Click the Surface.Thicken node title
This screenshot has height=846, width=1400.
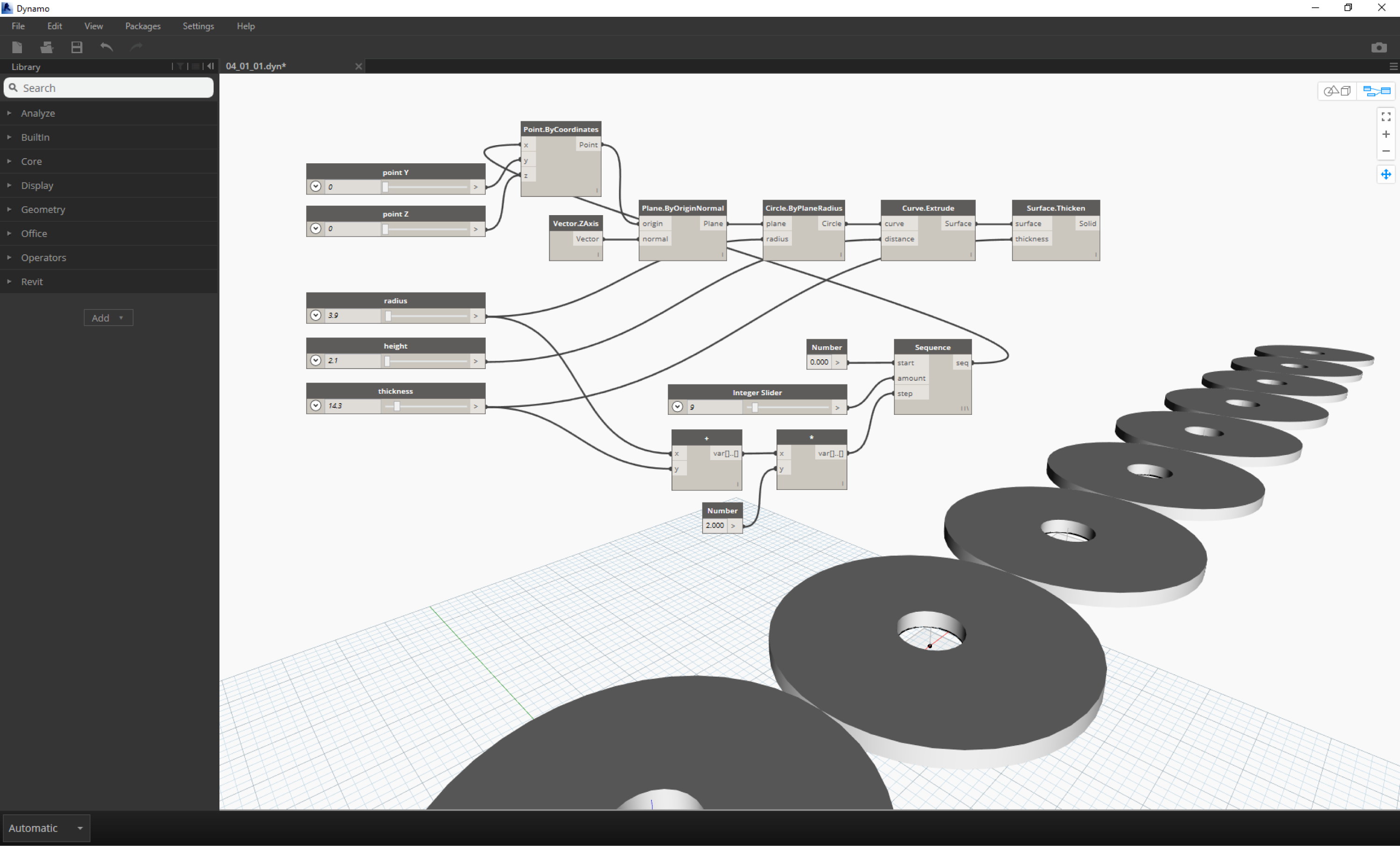pos(1056,208)
